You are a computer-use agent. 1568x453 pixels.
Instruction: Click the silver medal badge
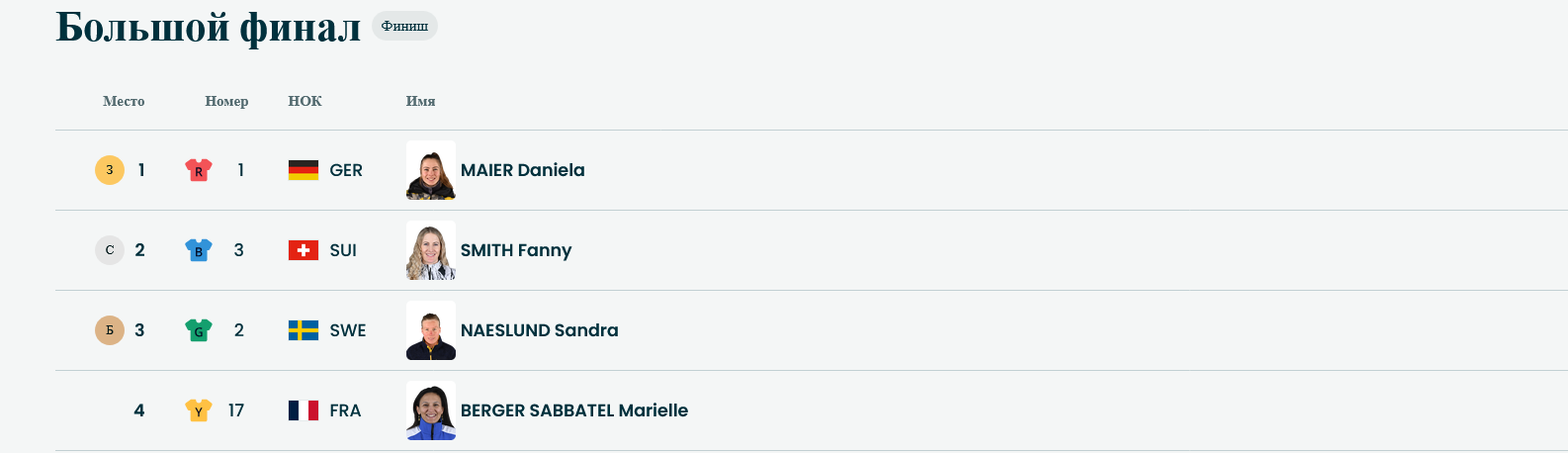pos(110,250)
